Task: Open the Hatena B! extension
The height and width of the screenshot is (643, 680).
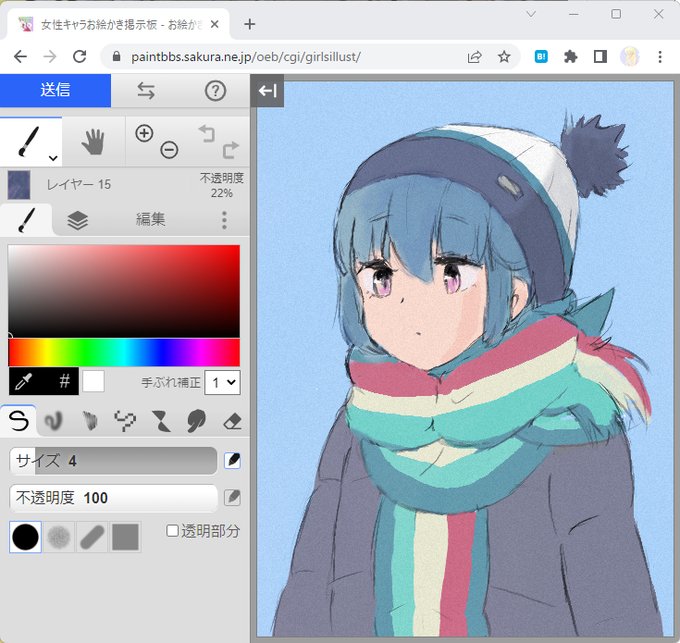Action: 541,57
